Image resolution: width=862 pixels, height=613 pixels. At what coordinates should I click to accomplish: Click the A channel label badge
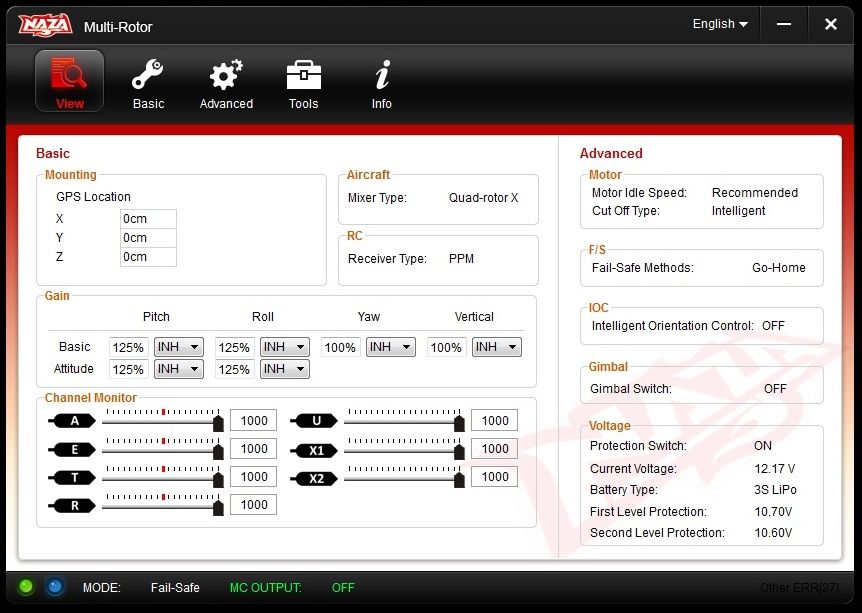coord(72,421)
